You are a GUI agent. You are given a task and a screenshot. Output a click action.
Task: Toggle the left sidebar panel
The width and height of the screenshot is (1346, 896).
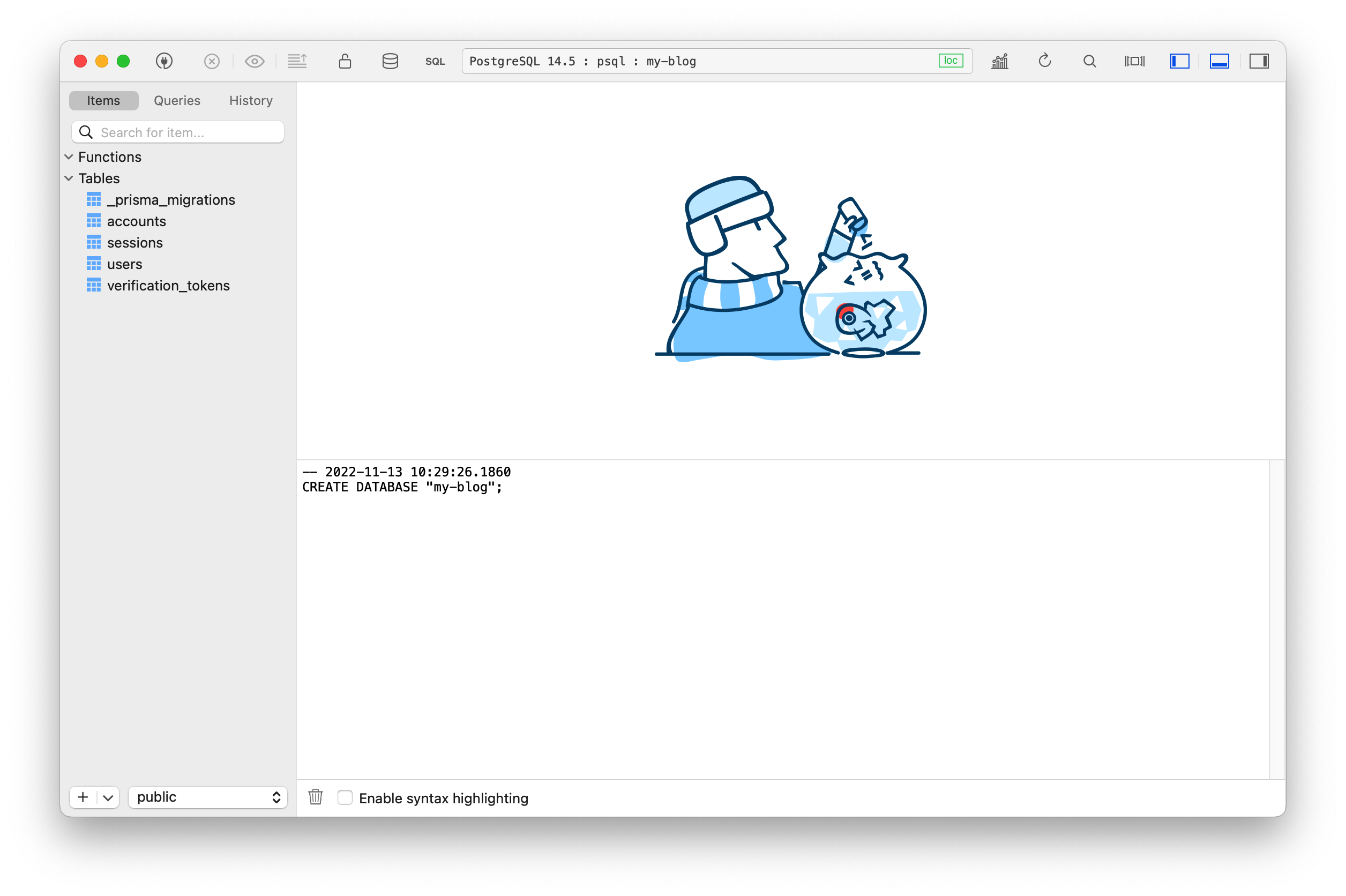pyautogui.click(x=1179, y=61)
